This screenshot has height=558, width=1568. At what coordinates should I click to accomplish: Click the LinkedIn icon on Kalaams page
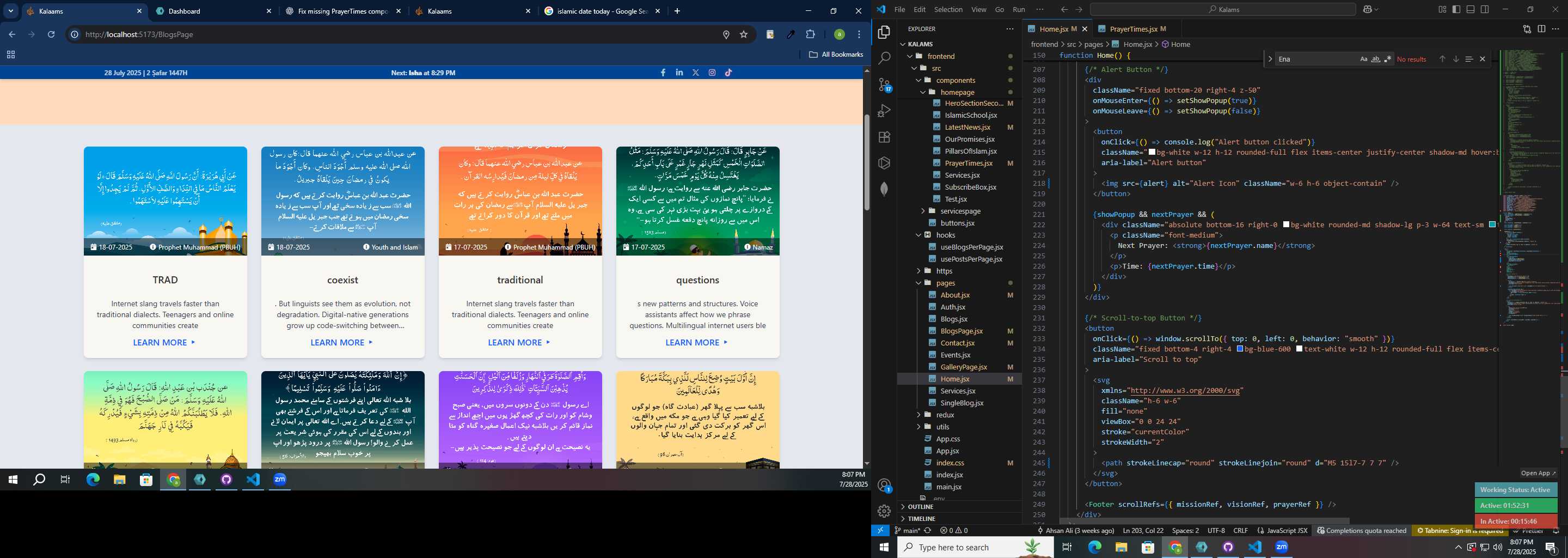point(679,72)
